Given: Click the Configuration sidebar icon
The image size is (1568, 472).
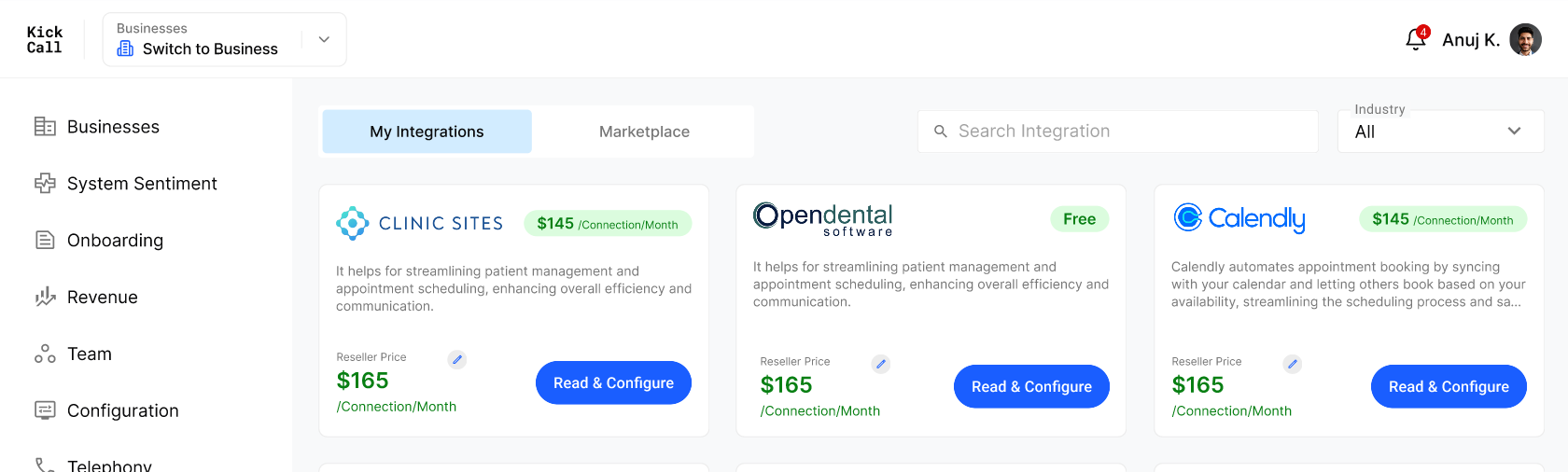Looking at the screenshot, I should (45, 410).
